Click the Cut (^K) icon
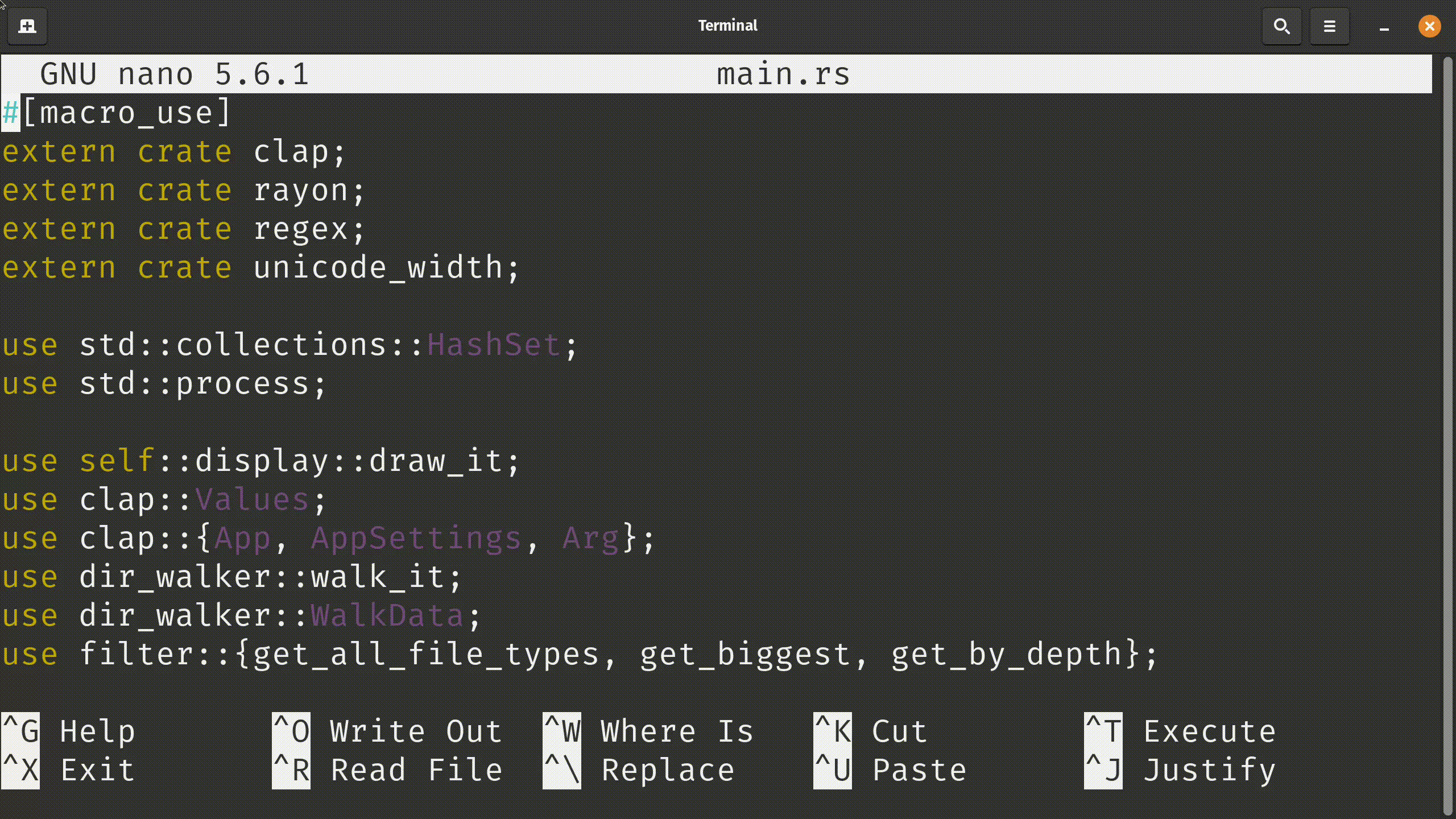This screenshot has height=819, width=1456. click(x=833, y=731)
